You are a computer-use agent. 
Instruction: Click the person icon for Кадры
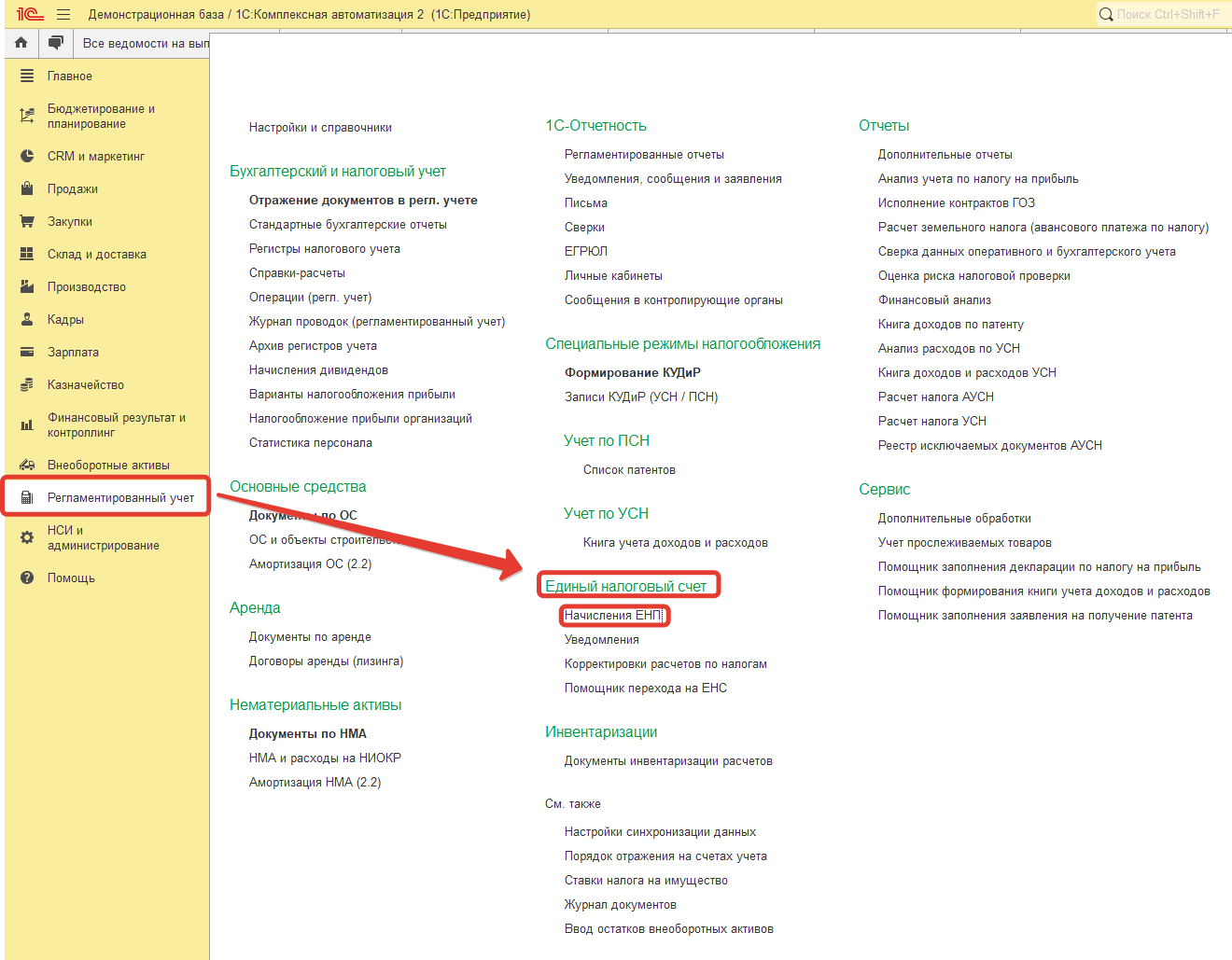tap(27, 320)
